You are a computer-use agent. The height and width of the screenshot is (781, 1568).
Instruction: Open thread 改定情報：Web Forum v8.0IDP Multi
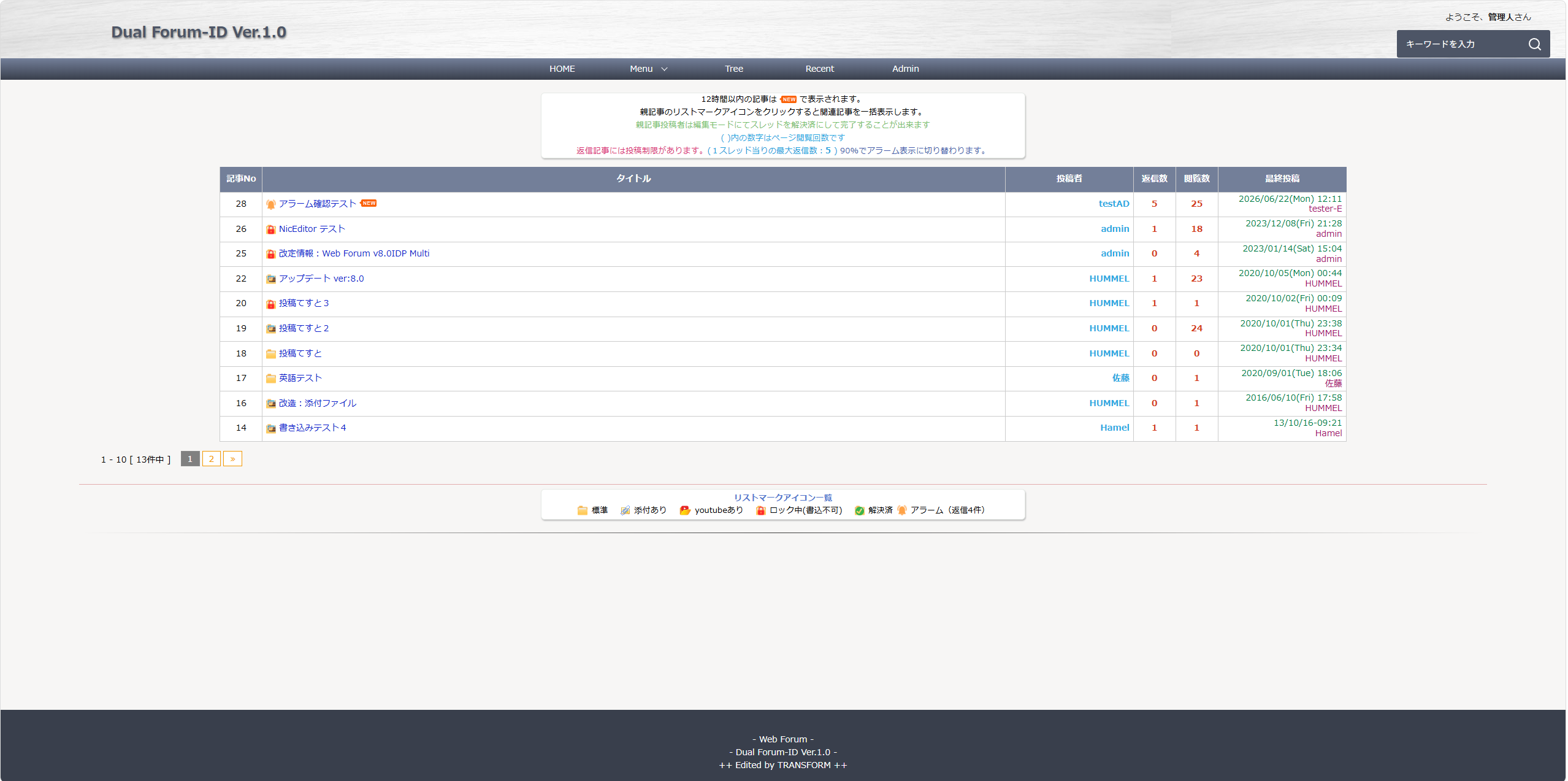coord(354,253)
